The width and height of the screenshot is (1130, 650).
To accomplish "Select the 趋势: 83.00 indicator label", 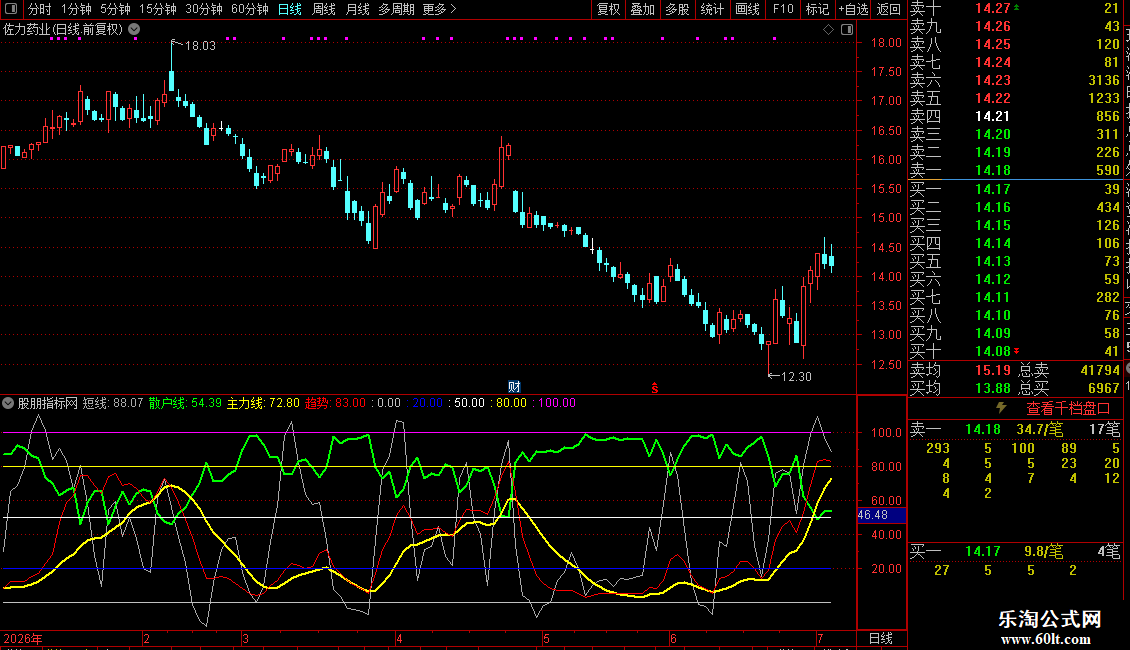I will pos(335,403).
